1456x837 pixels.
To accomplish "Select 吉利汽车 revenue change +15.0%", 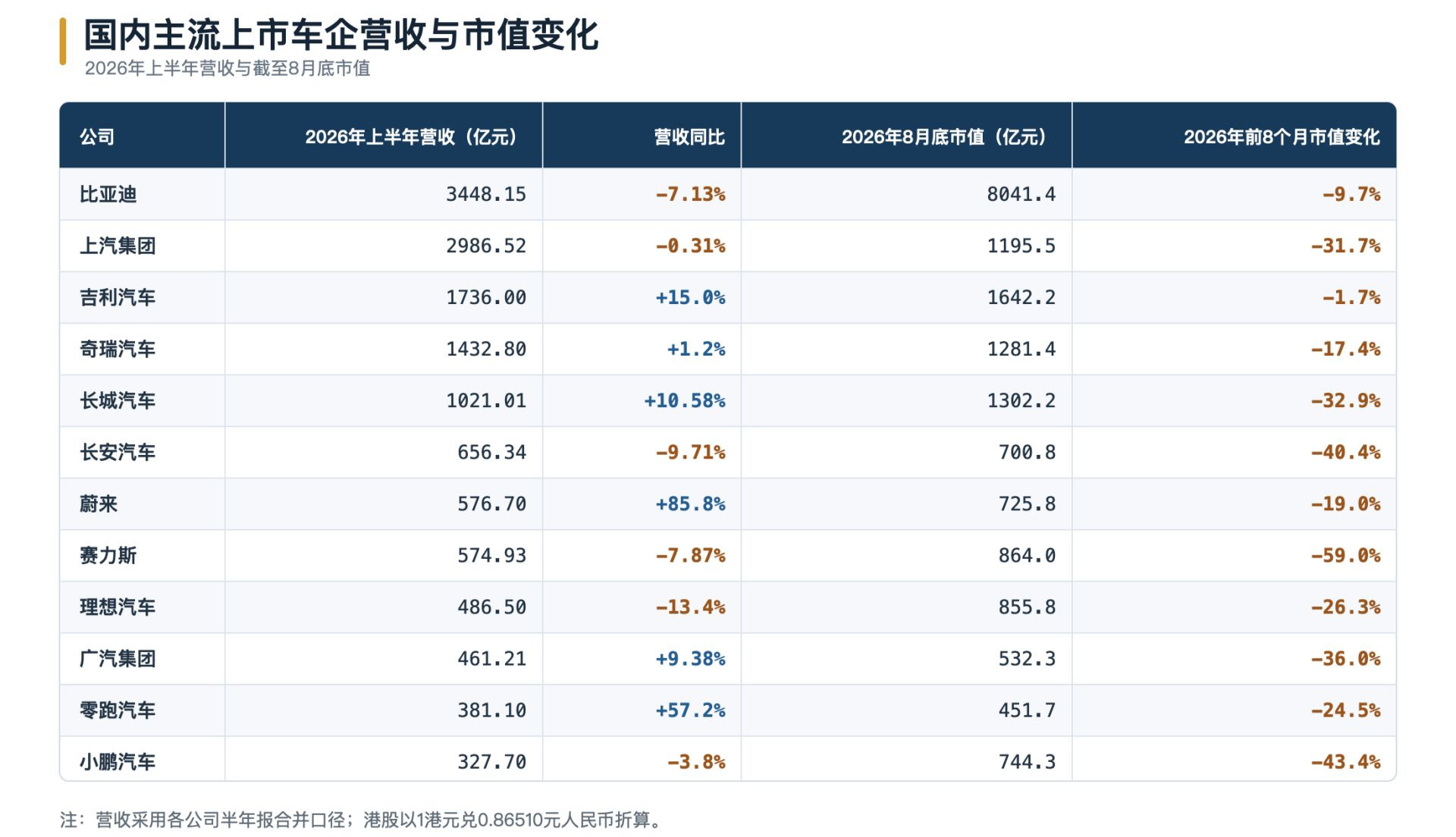I will point(691,297).
